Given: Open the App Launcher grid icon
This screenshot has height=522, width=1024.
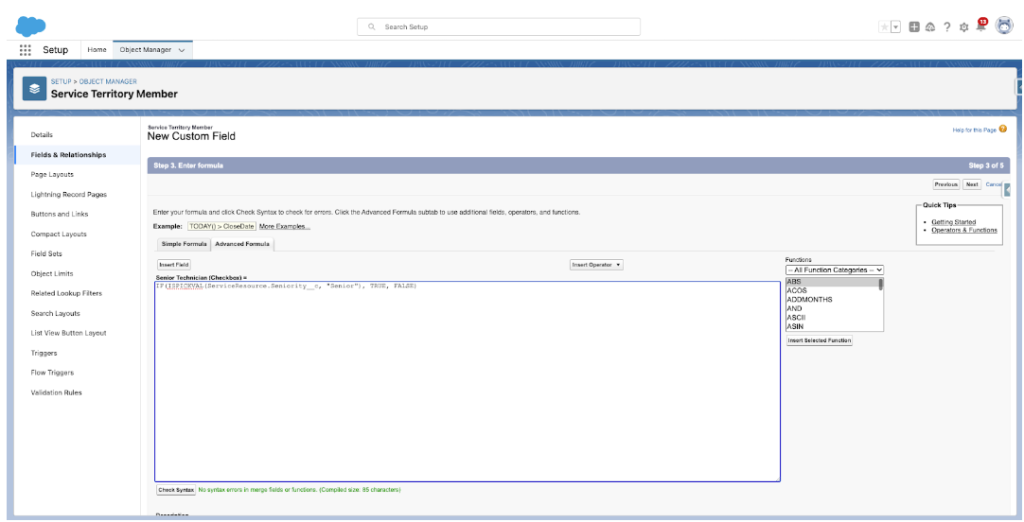Looking at the screenshot, I should click(25, 50).
